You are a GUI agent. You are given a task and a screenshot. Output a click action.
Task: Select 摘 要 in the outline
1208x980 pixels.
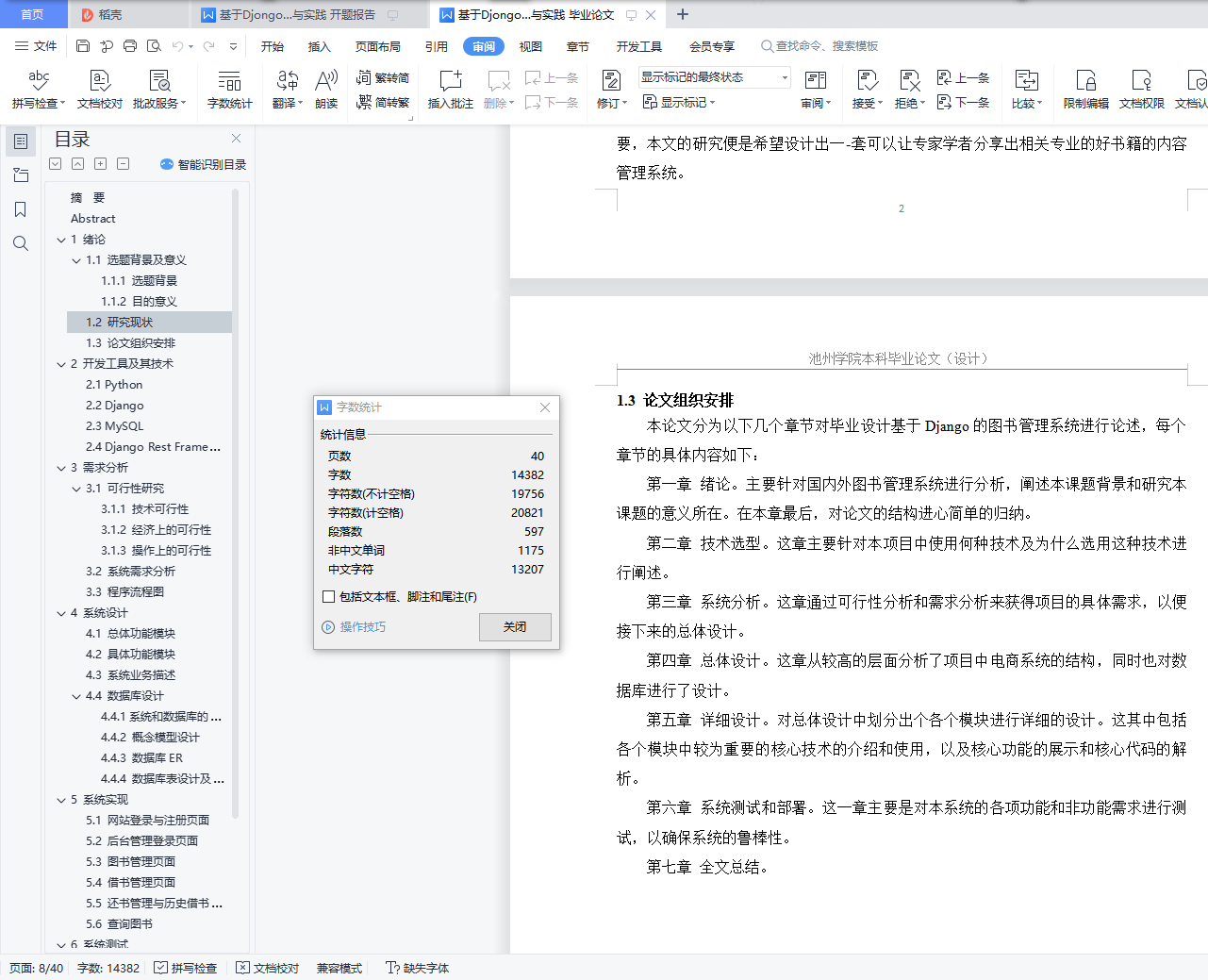(88, 198)
